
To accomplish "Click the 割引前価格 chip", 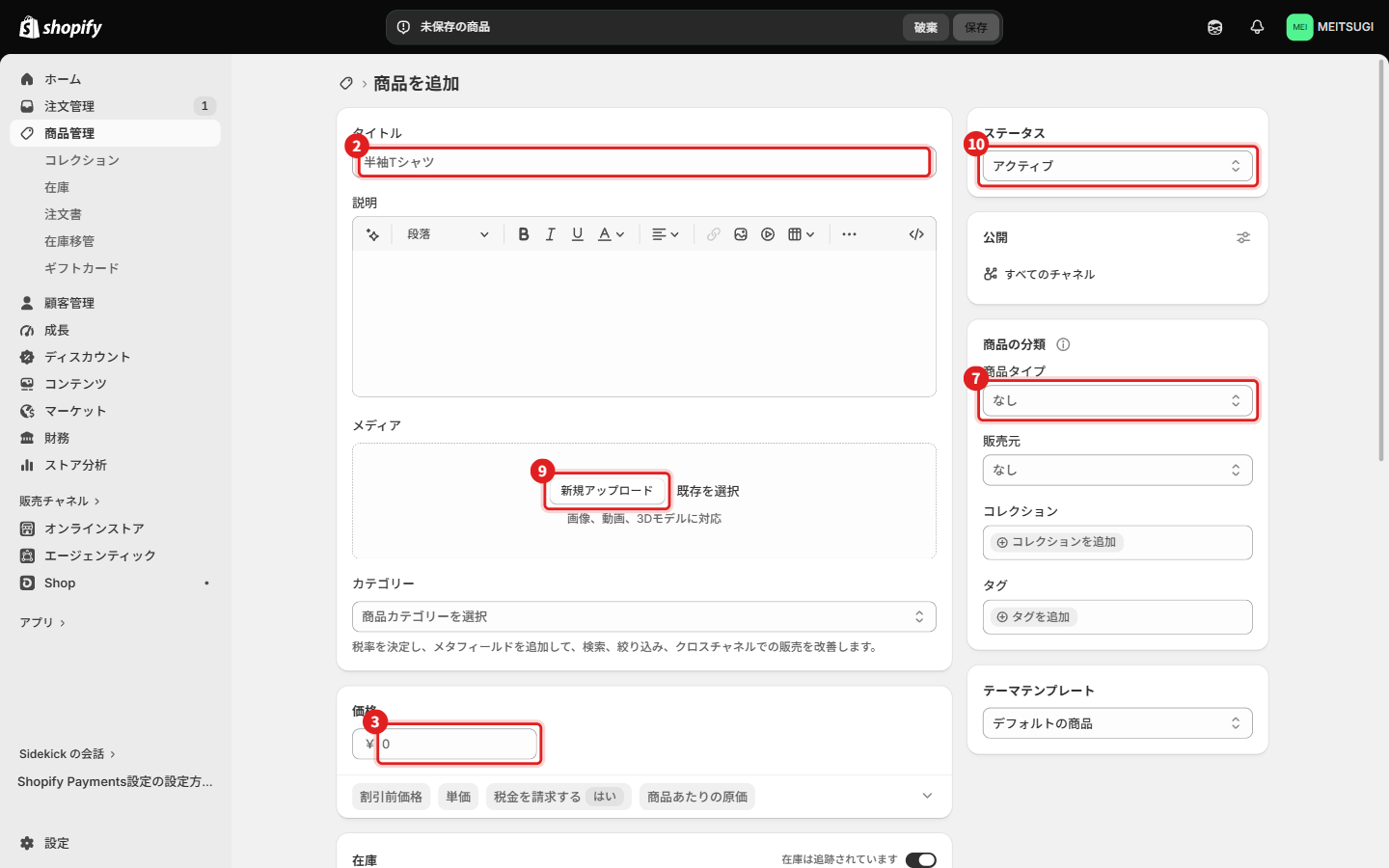I will (x=392, y=797).
